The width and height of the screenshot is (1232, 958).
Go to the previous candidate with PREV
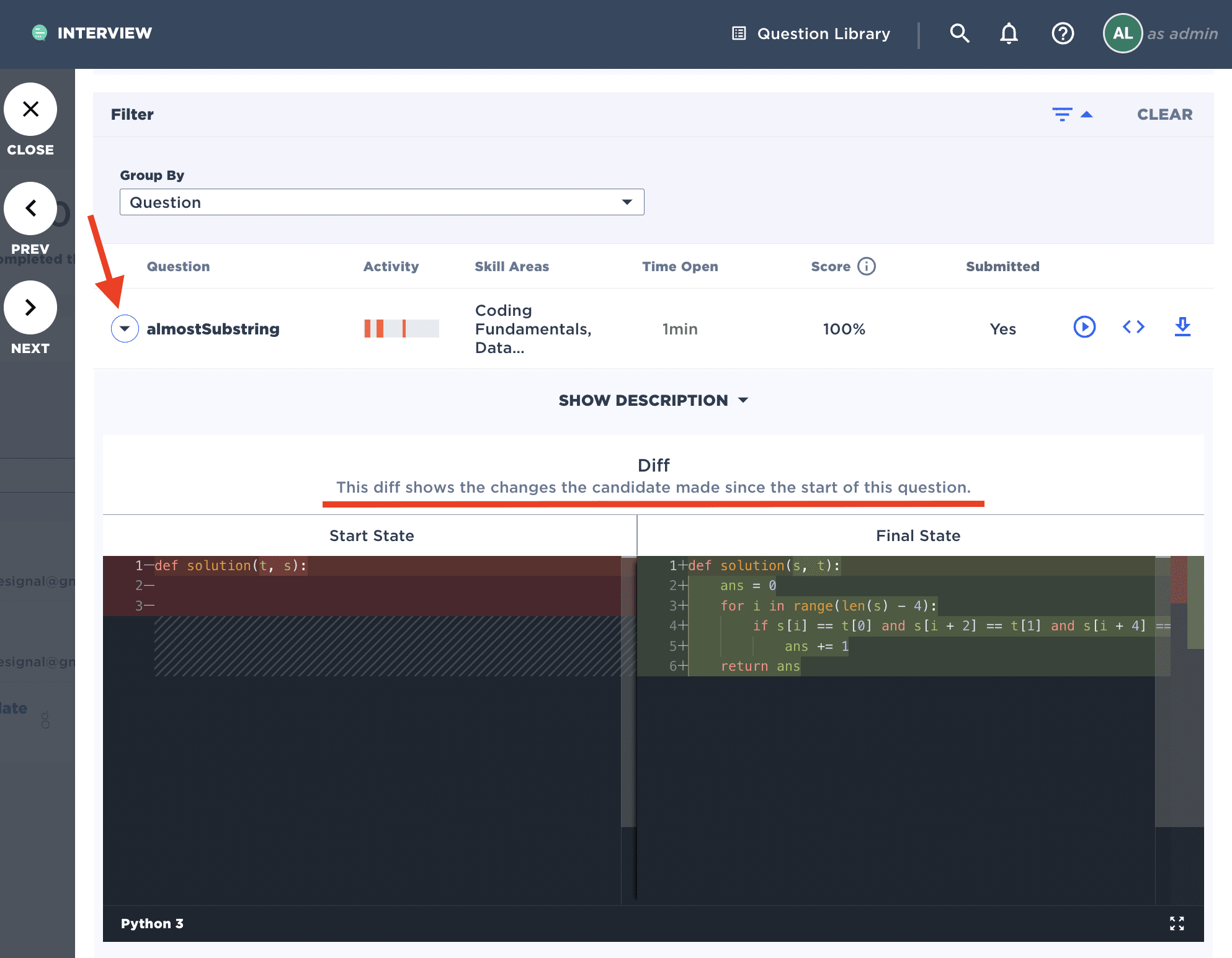[30, 208]
